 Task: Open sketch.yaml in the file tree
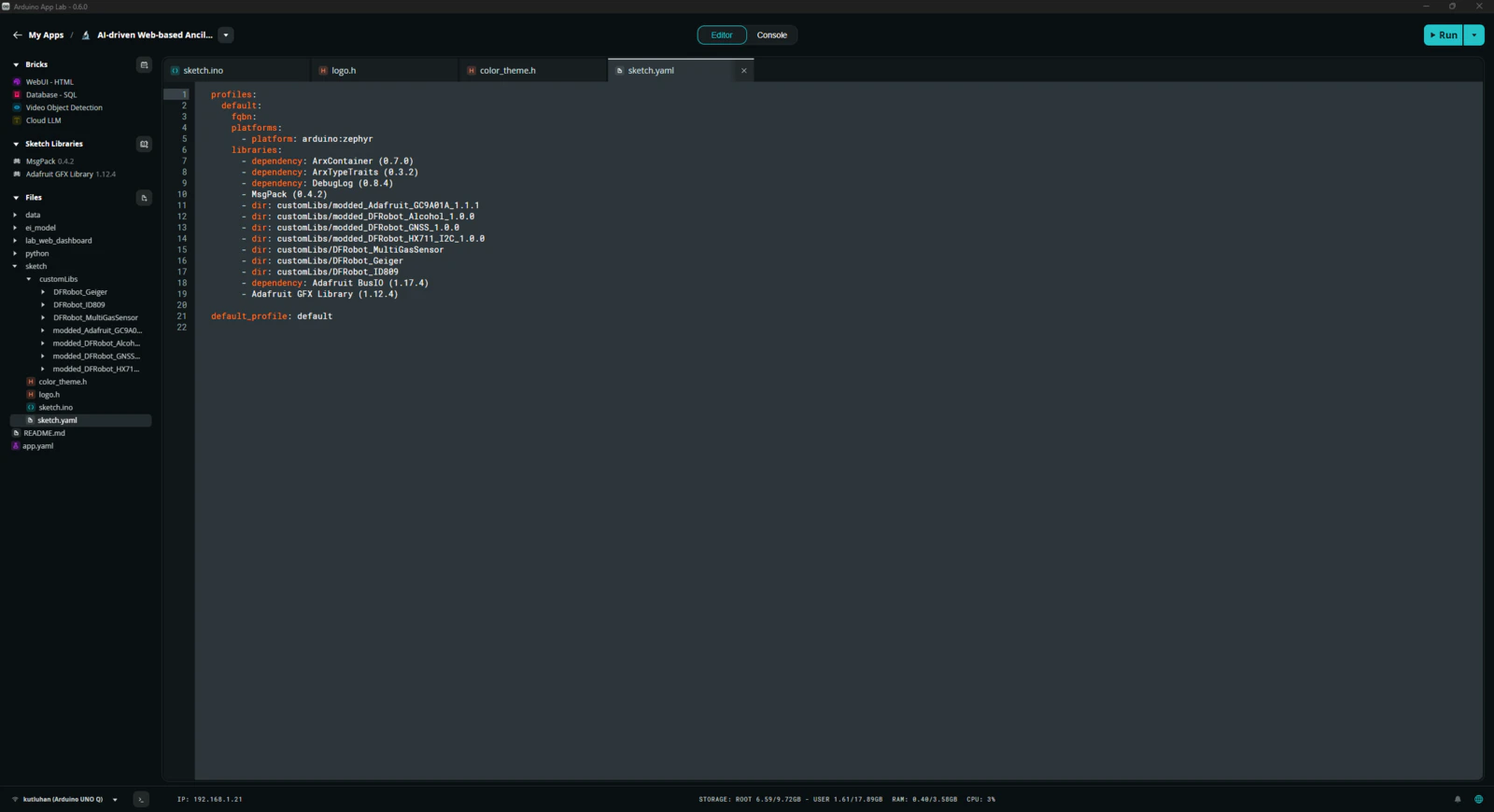click(x=78, y=421)
